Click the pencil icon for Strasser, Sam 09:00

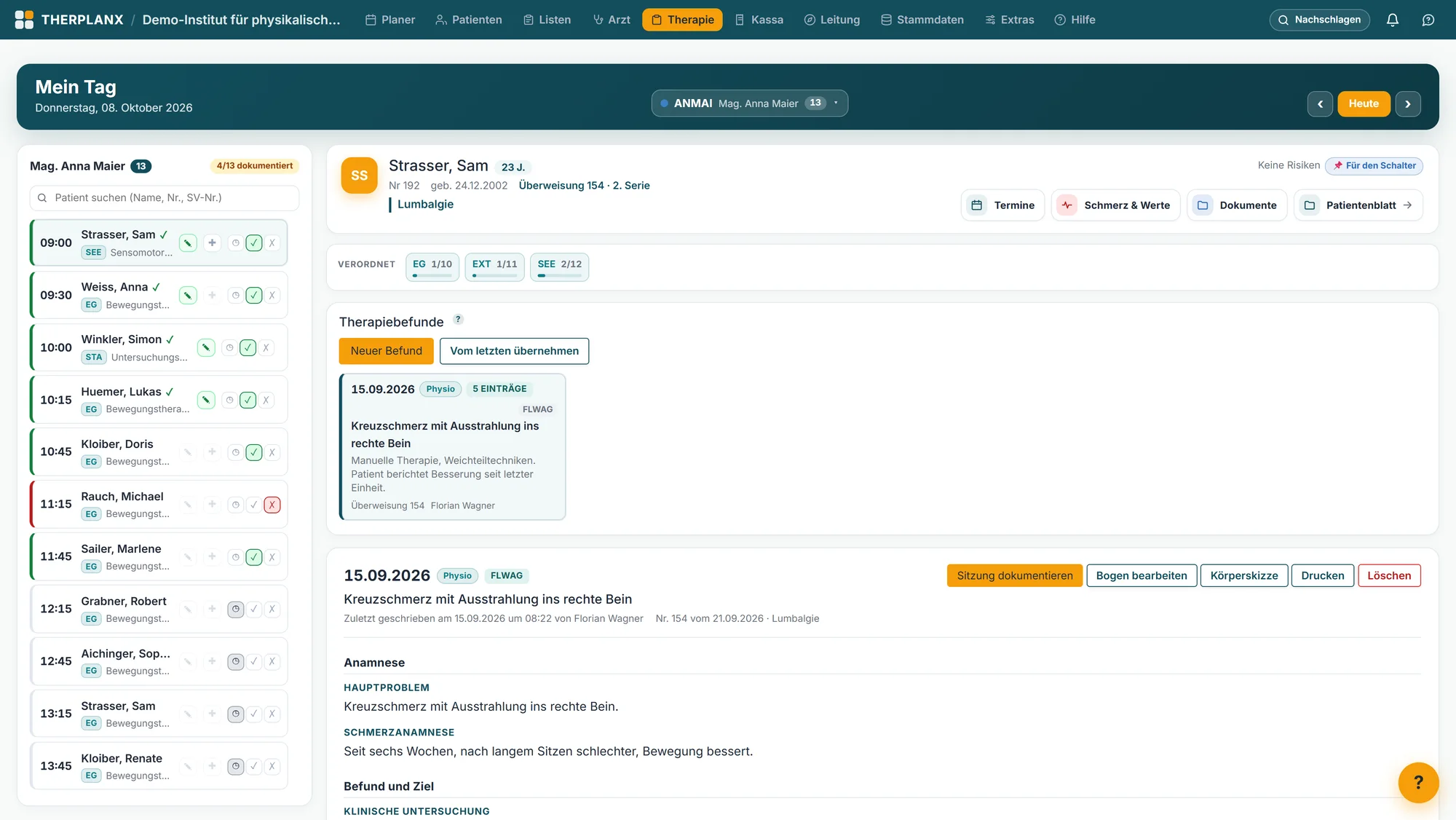click(x=188, y=243)
